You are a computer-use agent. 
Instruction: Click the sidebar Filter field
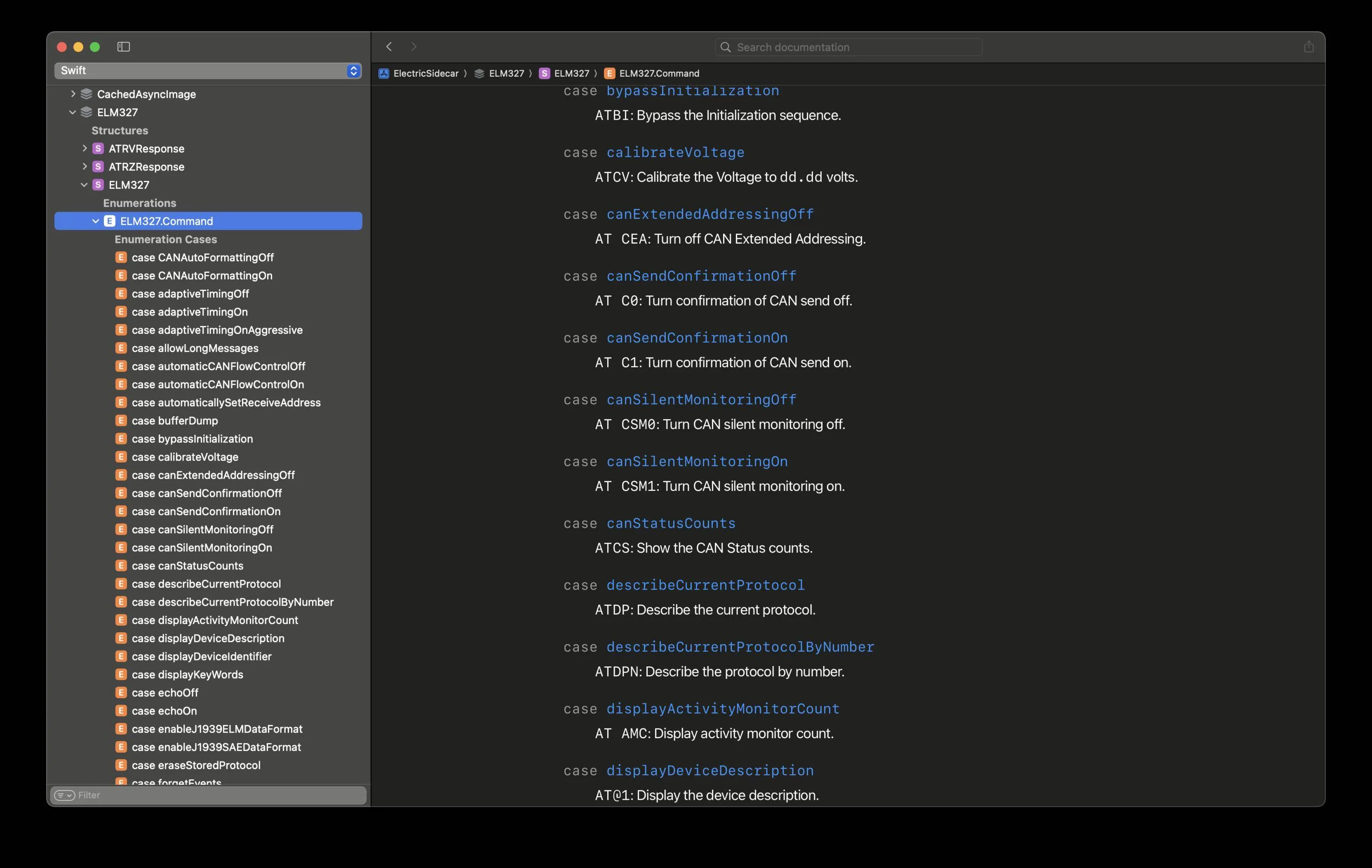click(209, 795)
